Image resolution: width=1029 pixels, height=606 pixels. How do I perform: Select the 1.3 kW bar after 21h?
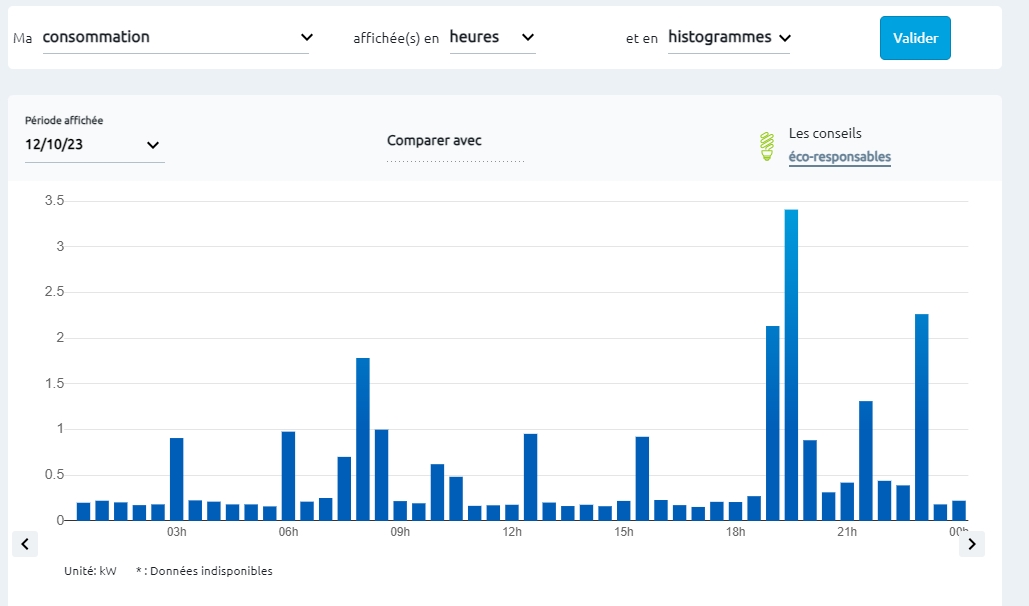coord(866,460)
